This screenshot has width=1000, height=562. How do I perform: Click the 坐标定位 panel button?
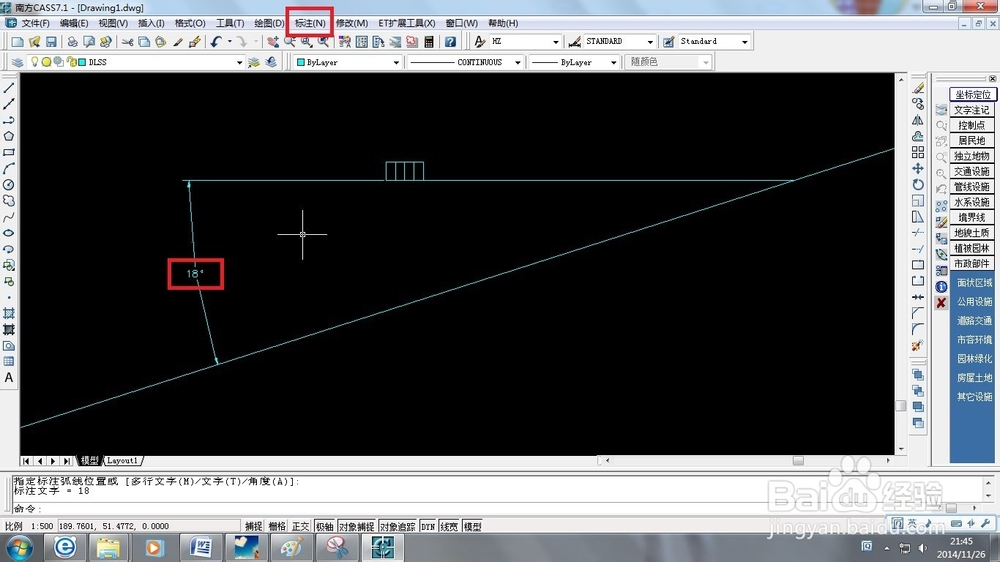[x=973, y=94]
